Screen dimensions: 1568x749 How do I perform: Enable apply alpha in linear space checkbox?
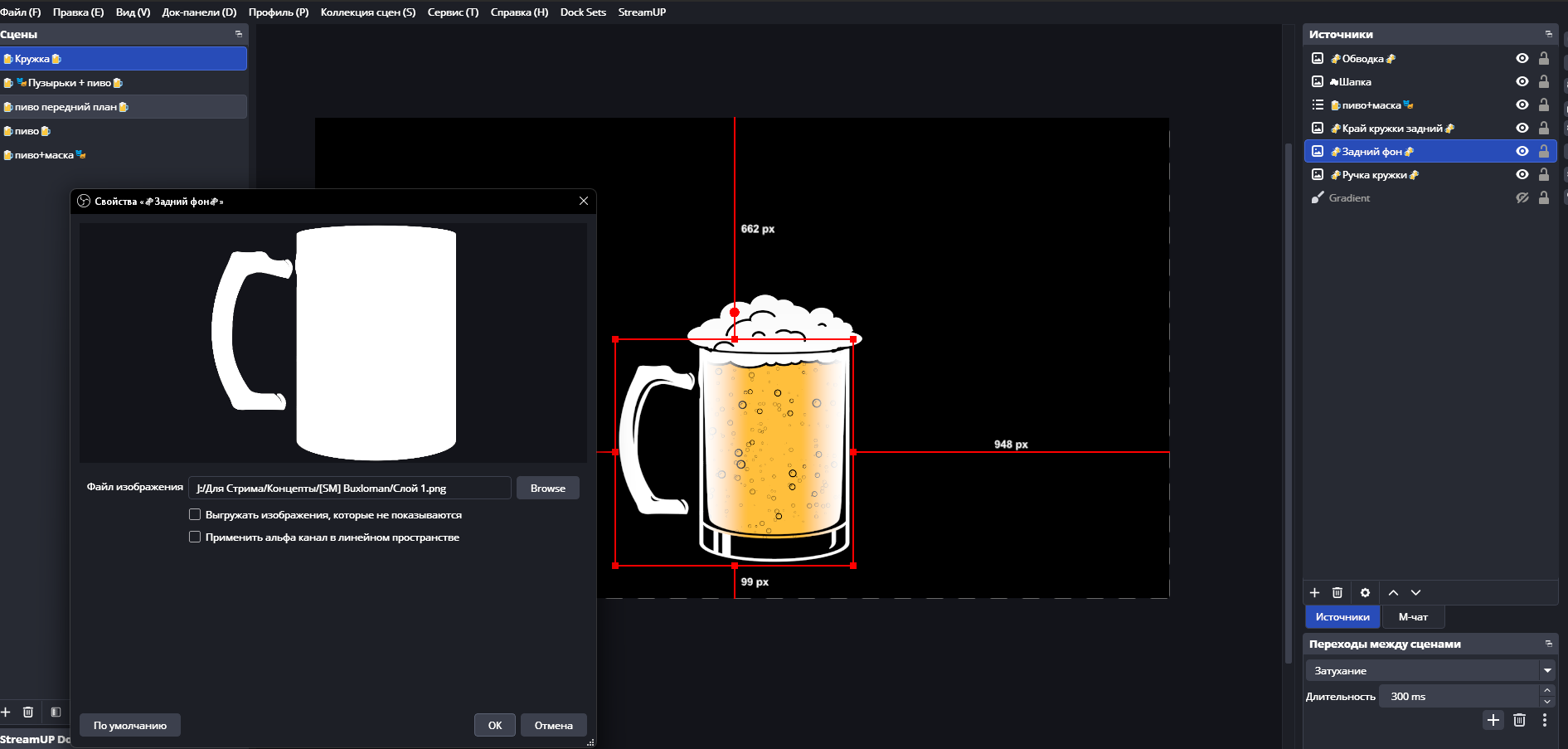click(195, 537)
